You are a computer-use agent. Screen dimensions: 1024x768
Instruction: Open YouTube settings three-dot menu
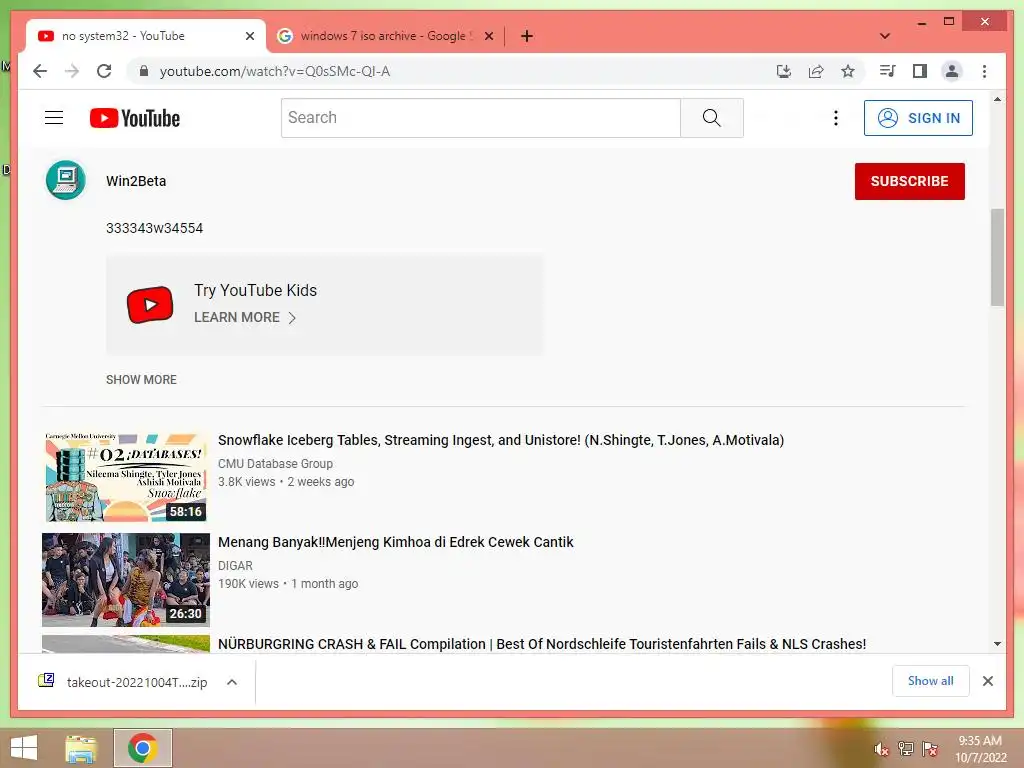[x=835, y=118]
